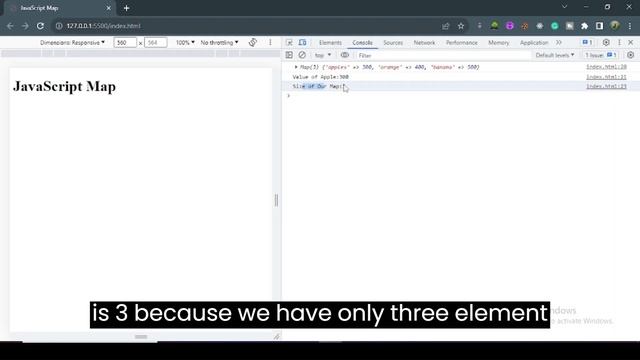Switch to the Console tab
The image size is (640, 360).
pyautogui.click(x=362, y=42)
